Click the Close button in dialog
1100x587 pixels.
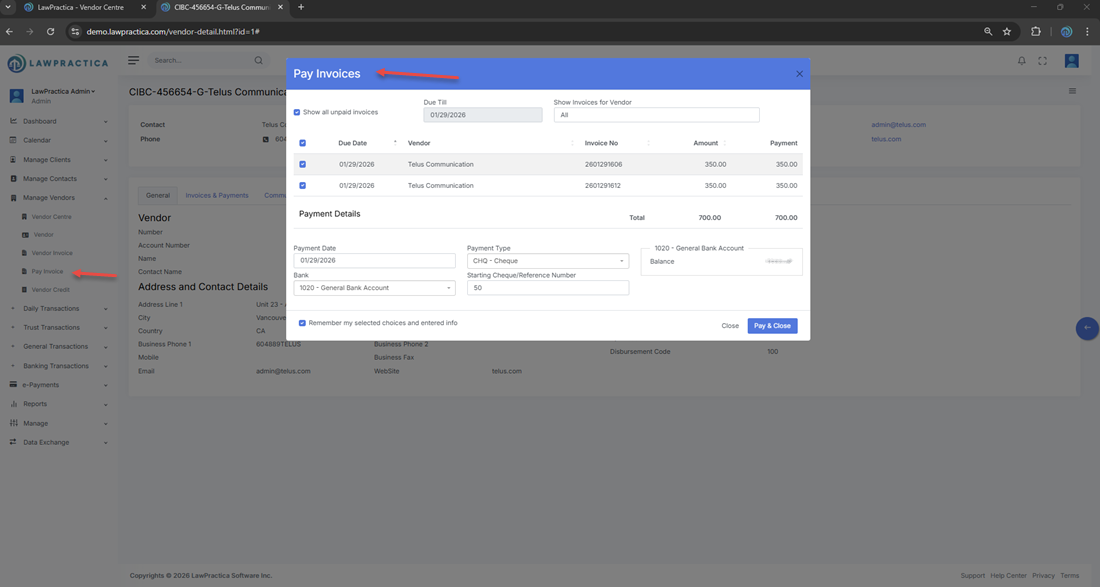730,326
